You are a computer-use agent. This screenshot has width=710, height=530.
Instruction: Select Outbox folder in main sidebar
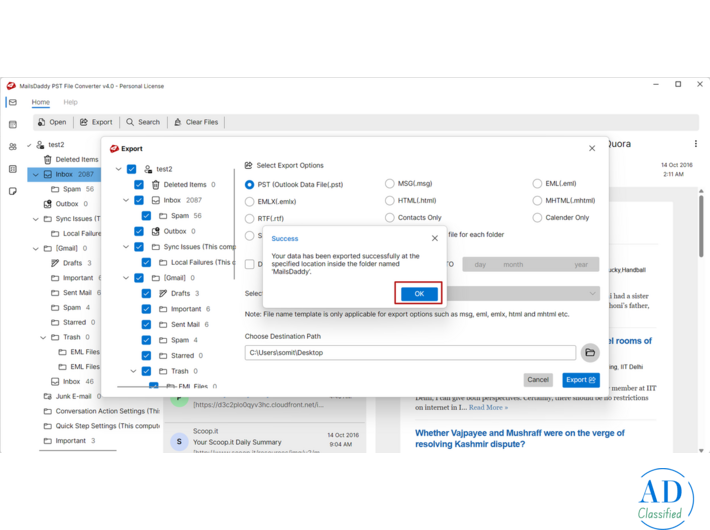coord(66,204)
